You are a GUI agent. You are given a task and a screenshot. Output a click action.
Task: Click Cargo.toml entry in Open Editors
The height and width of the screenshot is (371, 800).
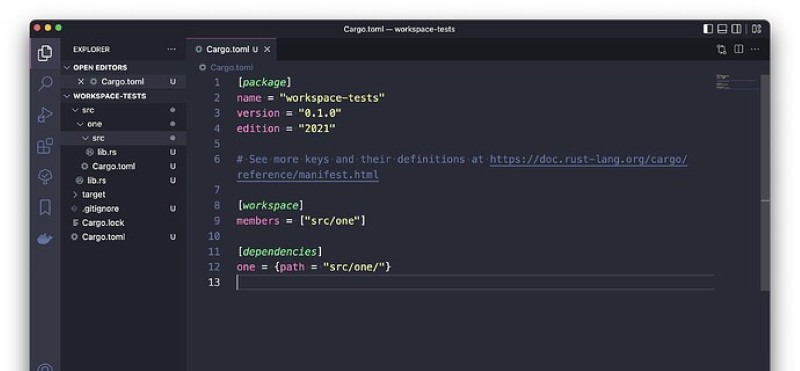[x=123, y=82]
